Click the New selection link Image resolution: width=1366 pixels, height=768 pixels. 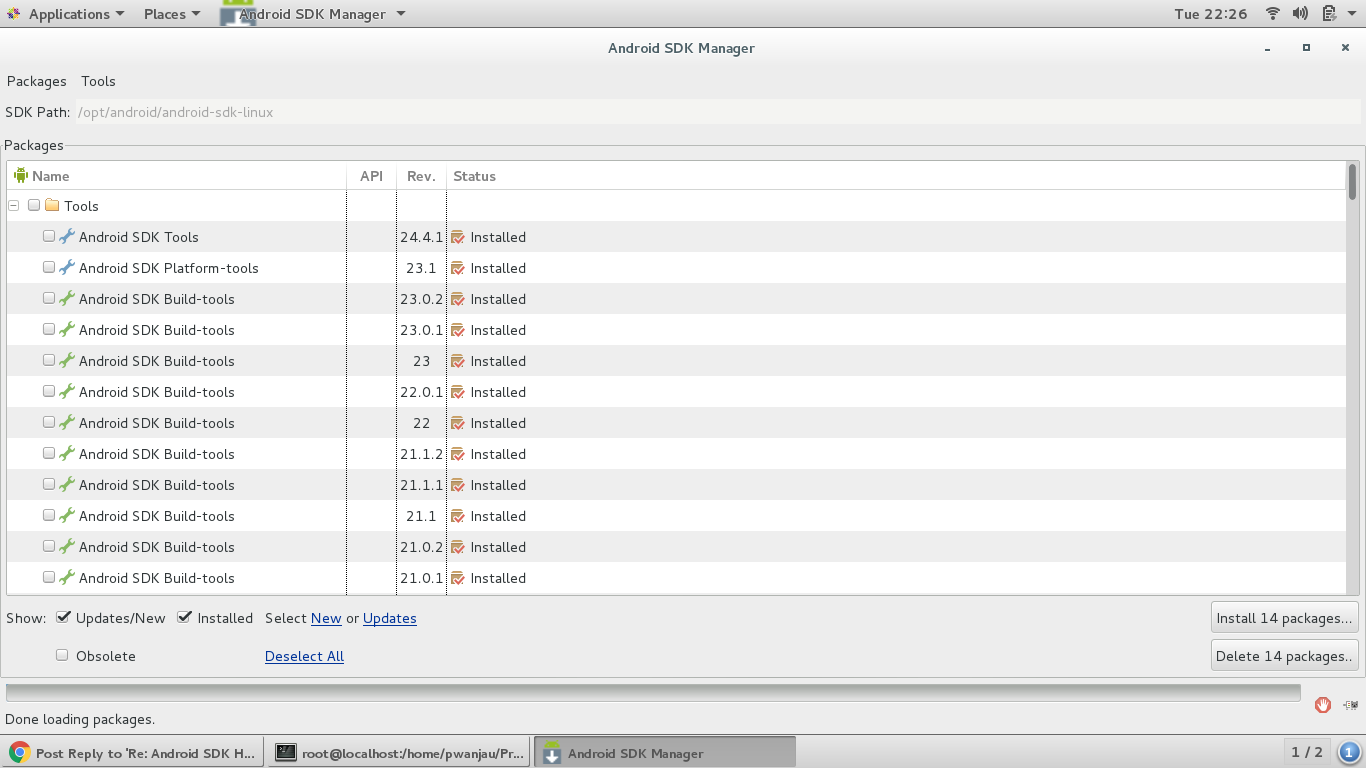click(x=326, y=618)
